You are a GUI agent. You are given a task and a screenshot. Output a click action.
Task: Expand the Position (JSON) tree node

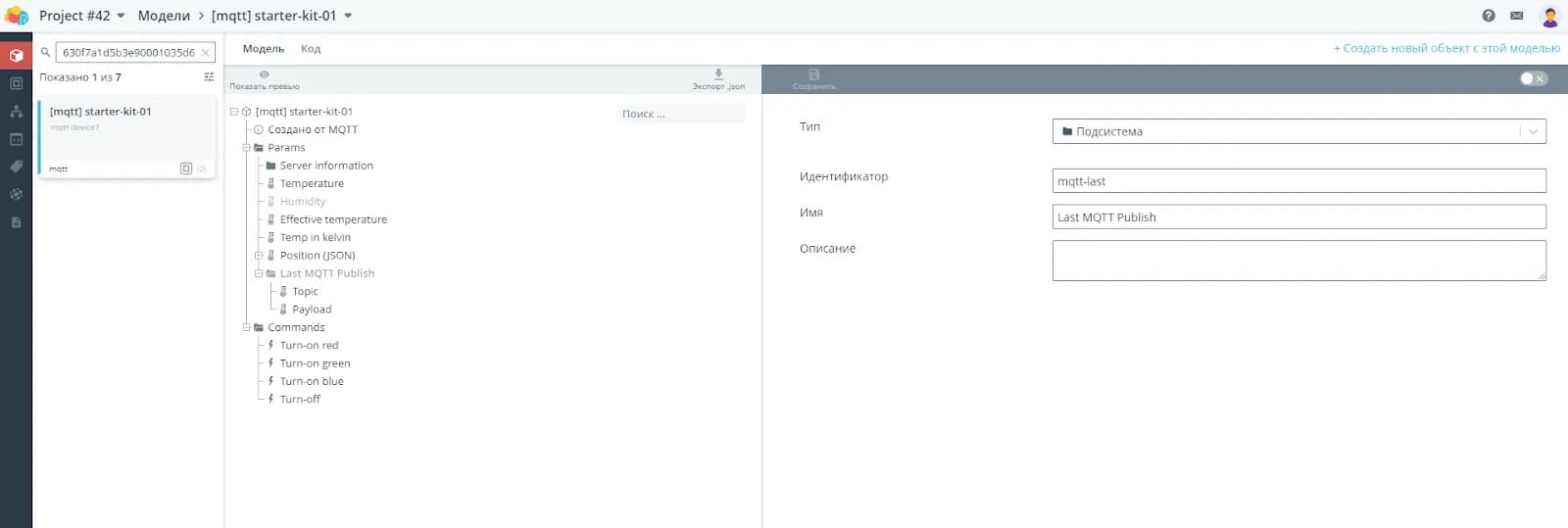pyautogui.click(x=259, y=256)
